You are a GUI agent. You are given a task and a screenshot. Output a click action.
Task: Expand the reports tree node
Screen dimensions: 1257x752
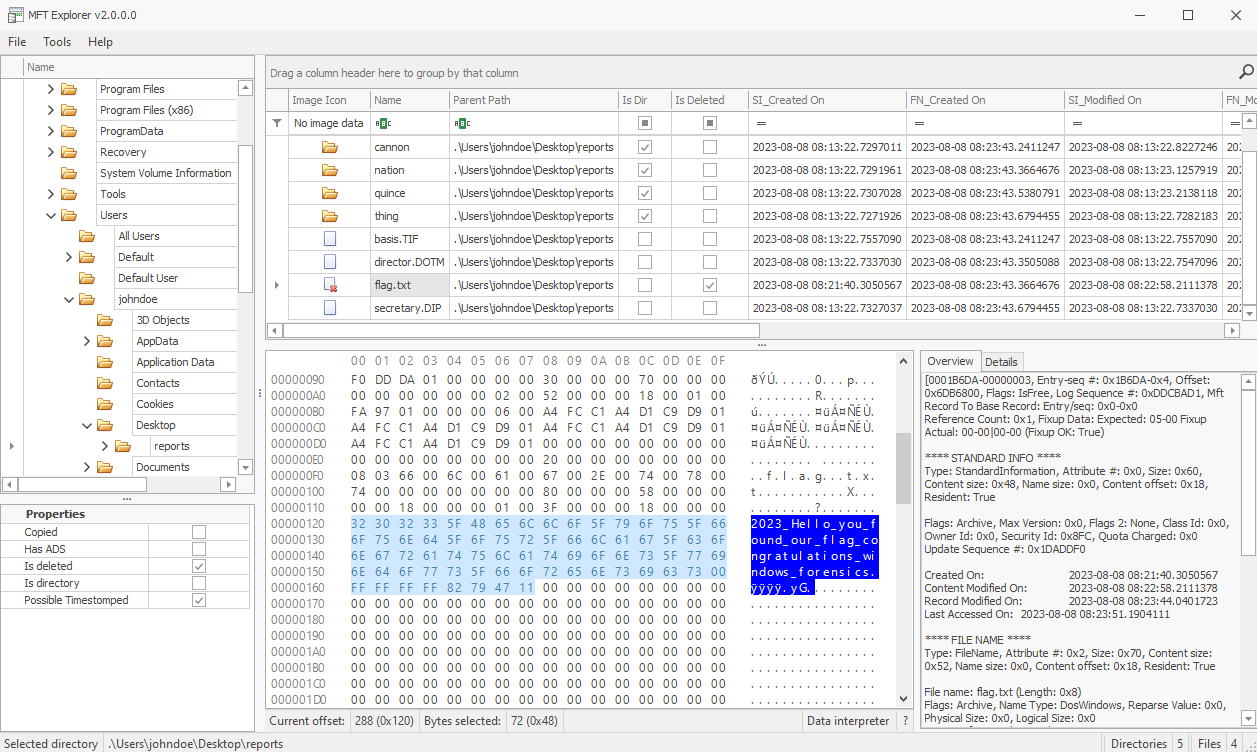(x=105, y=446)
